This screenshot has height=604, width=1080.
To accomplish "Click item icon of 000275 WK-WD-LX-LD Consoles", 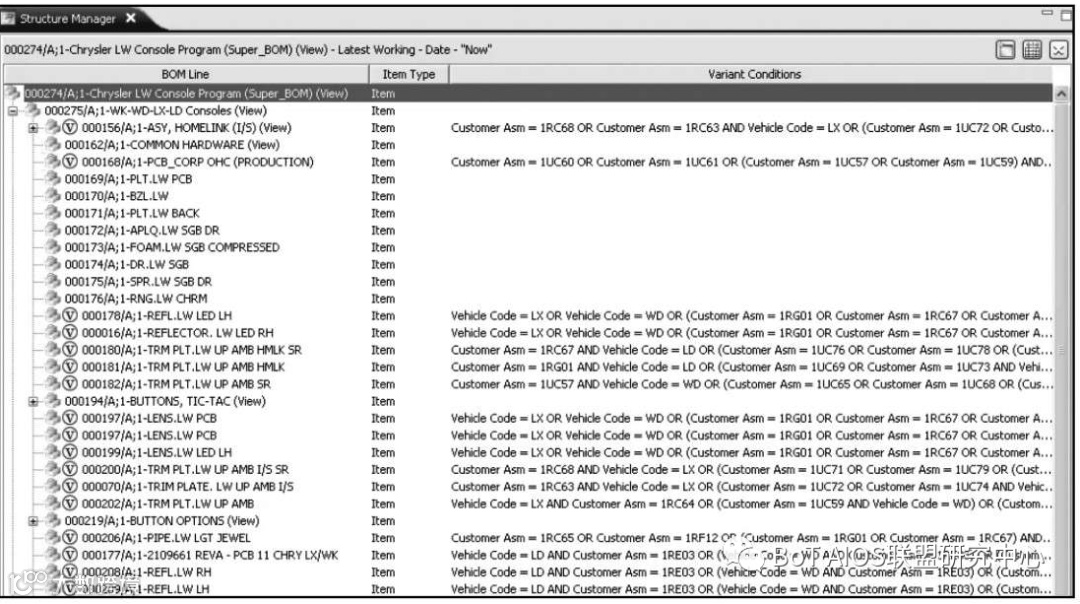I will (32, 110).
